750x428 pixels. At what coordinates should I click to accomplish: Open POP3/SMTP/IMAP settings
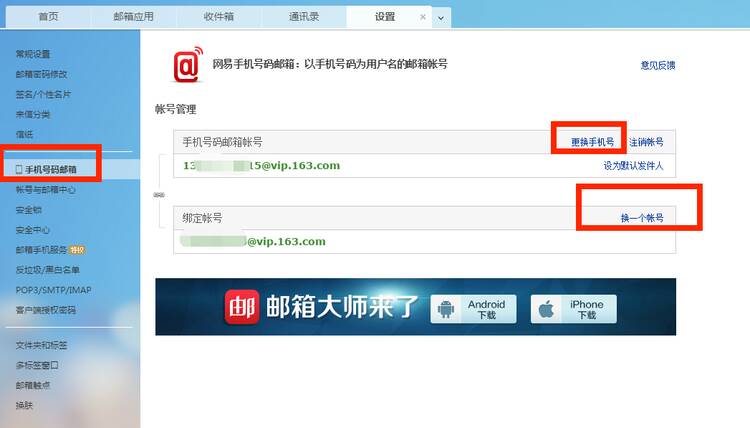(x=53, y=290)
